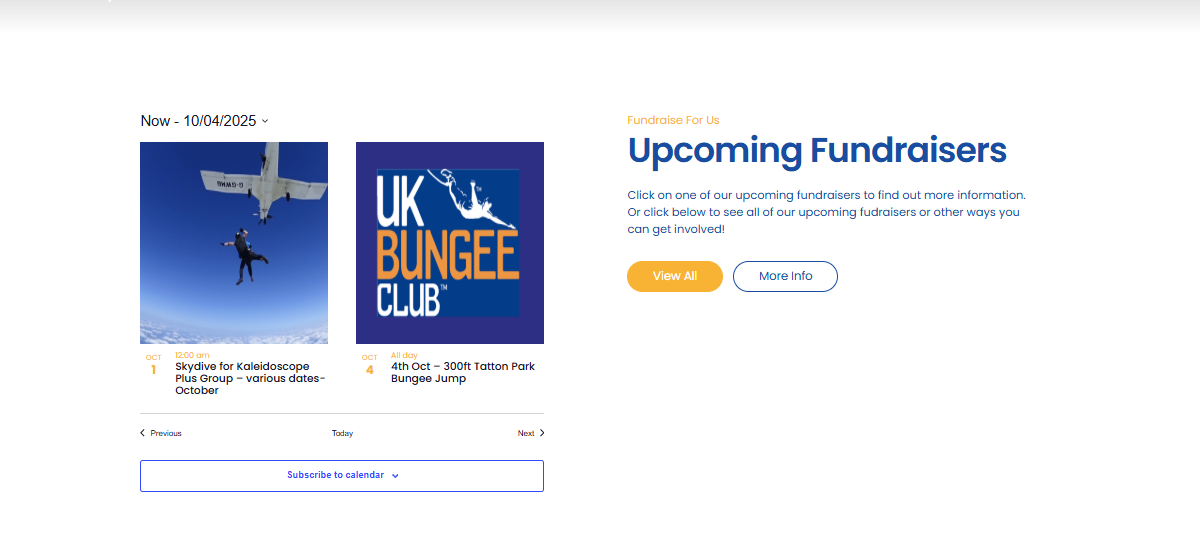Click the More Info button
Viewport: 1200px width, 540px height.
click(785, 276)
